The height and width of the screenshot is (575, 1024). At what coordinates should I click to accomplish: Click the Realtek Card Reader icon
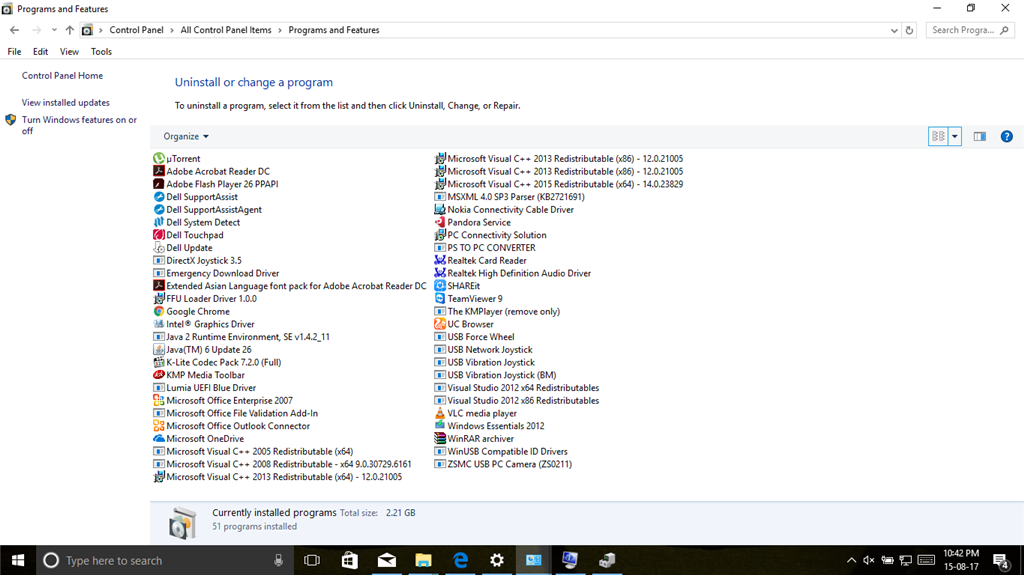click(x=440, y=260)
